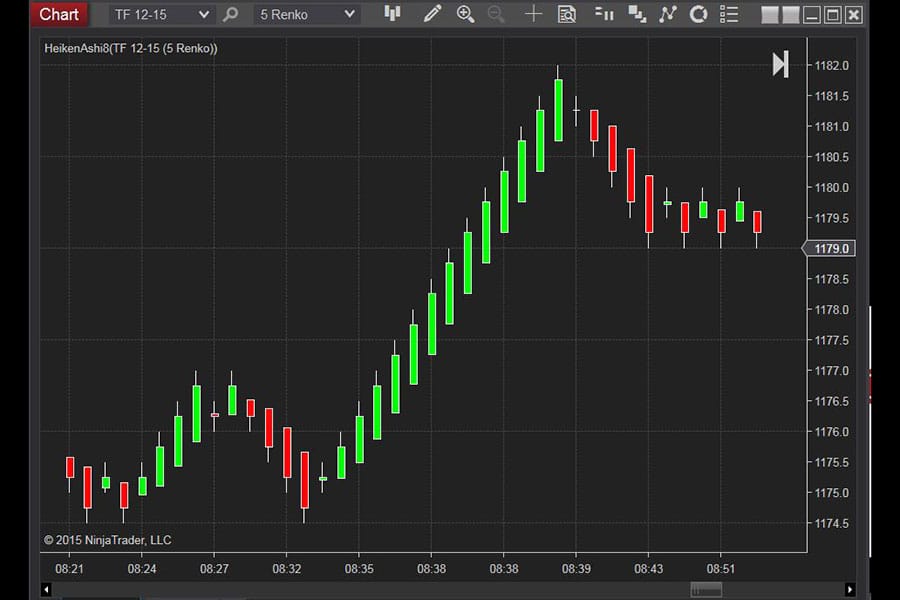Click the 1175.0 price axis label
Screen dimensions: 900x600
point(831,493)
